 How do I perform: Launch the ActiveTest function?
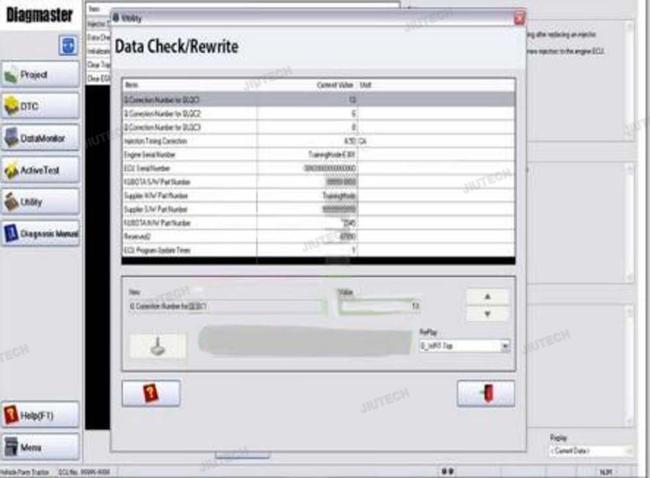pyautogui.click(x=40, y=171)
